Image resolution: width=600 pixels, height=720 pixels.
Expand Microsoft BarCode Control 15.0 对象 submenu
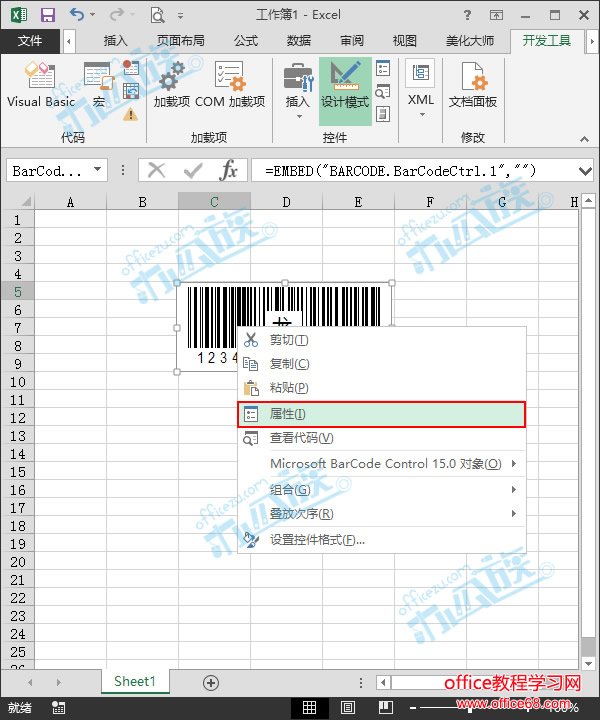pyautogui.click(x=381, y=464)
